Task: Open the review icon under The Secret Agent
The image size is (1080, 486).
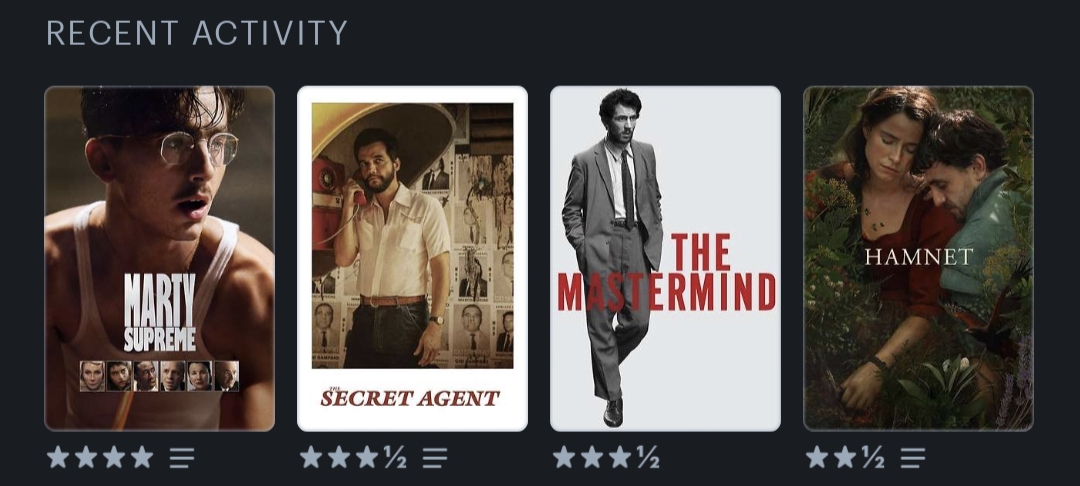Action: tap(435, 458)
